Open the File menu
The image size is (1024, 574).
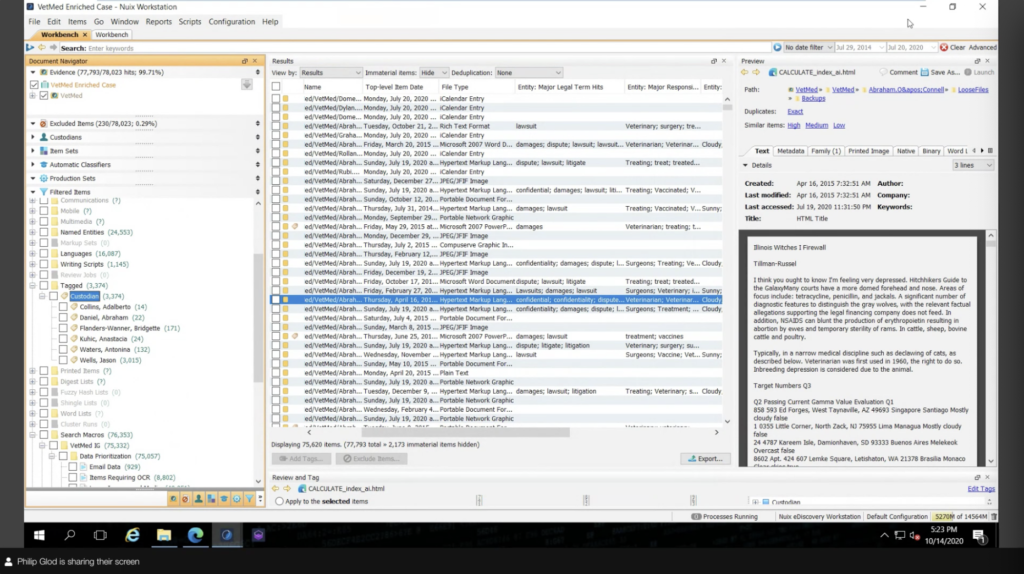coord(34,22)
